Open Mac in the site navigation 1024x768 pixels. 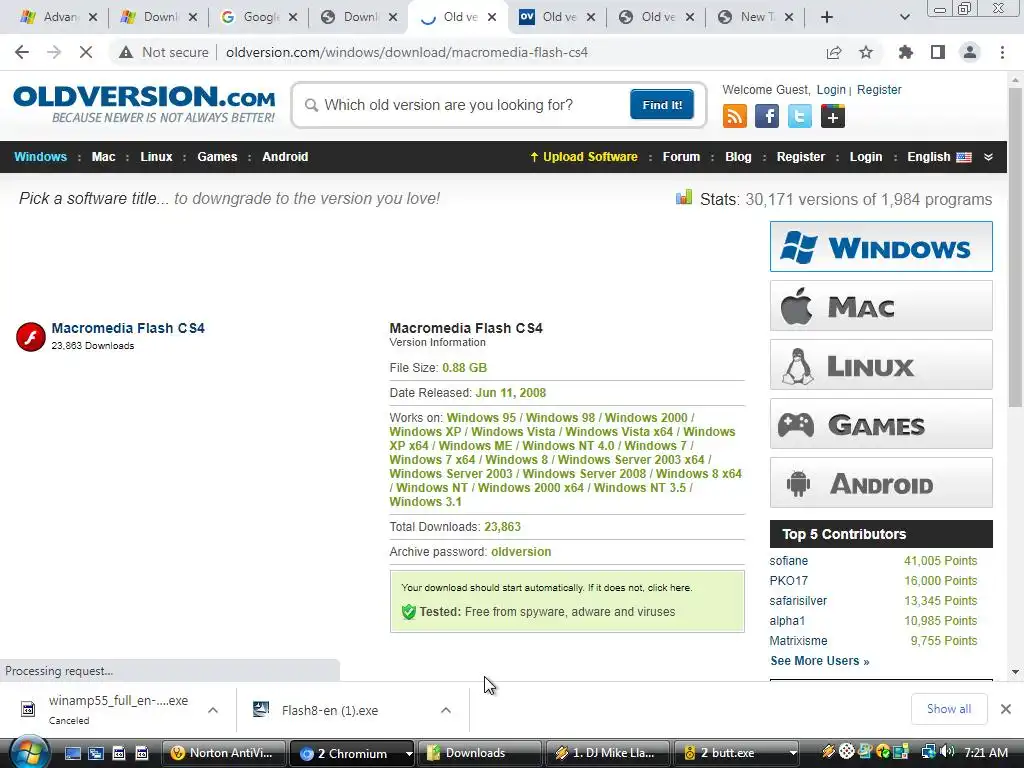[x=103, y=157]
